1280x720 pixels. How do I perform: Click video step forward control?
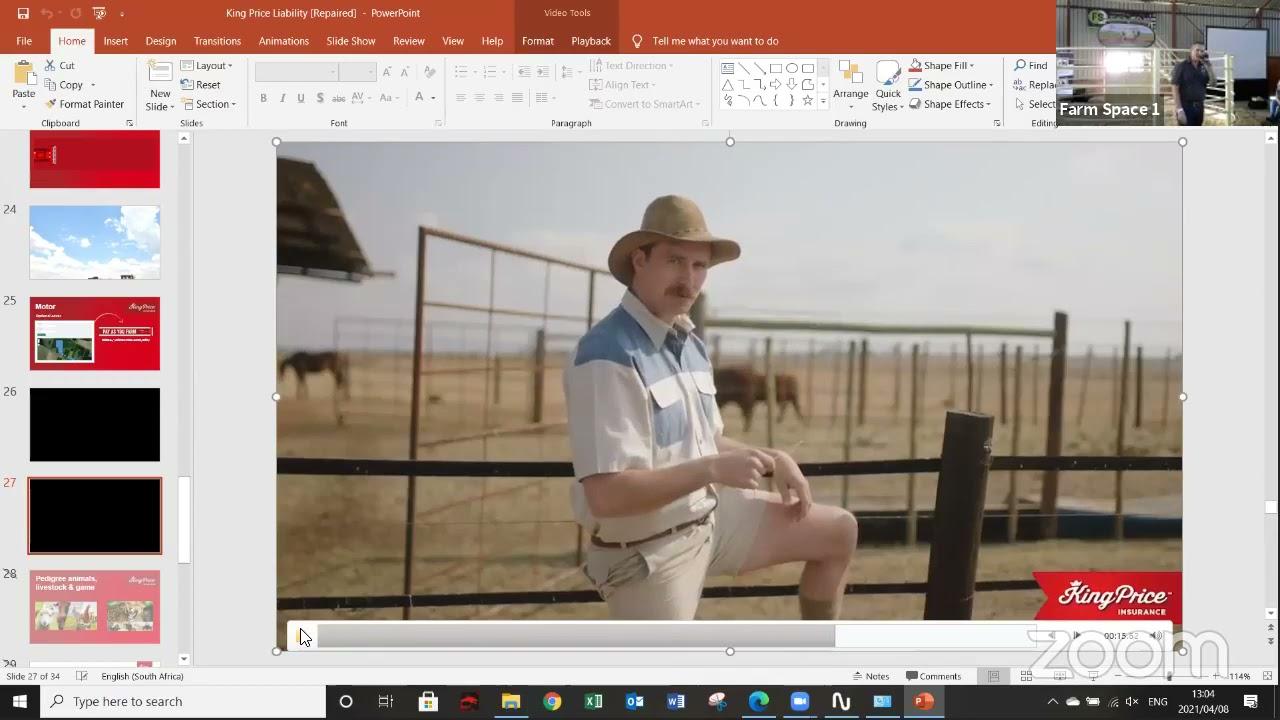1077,636
